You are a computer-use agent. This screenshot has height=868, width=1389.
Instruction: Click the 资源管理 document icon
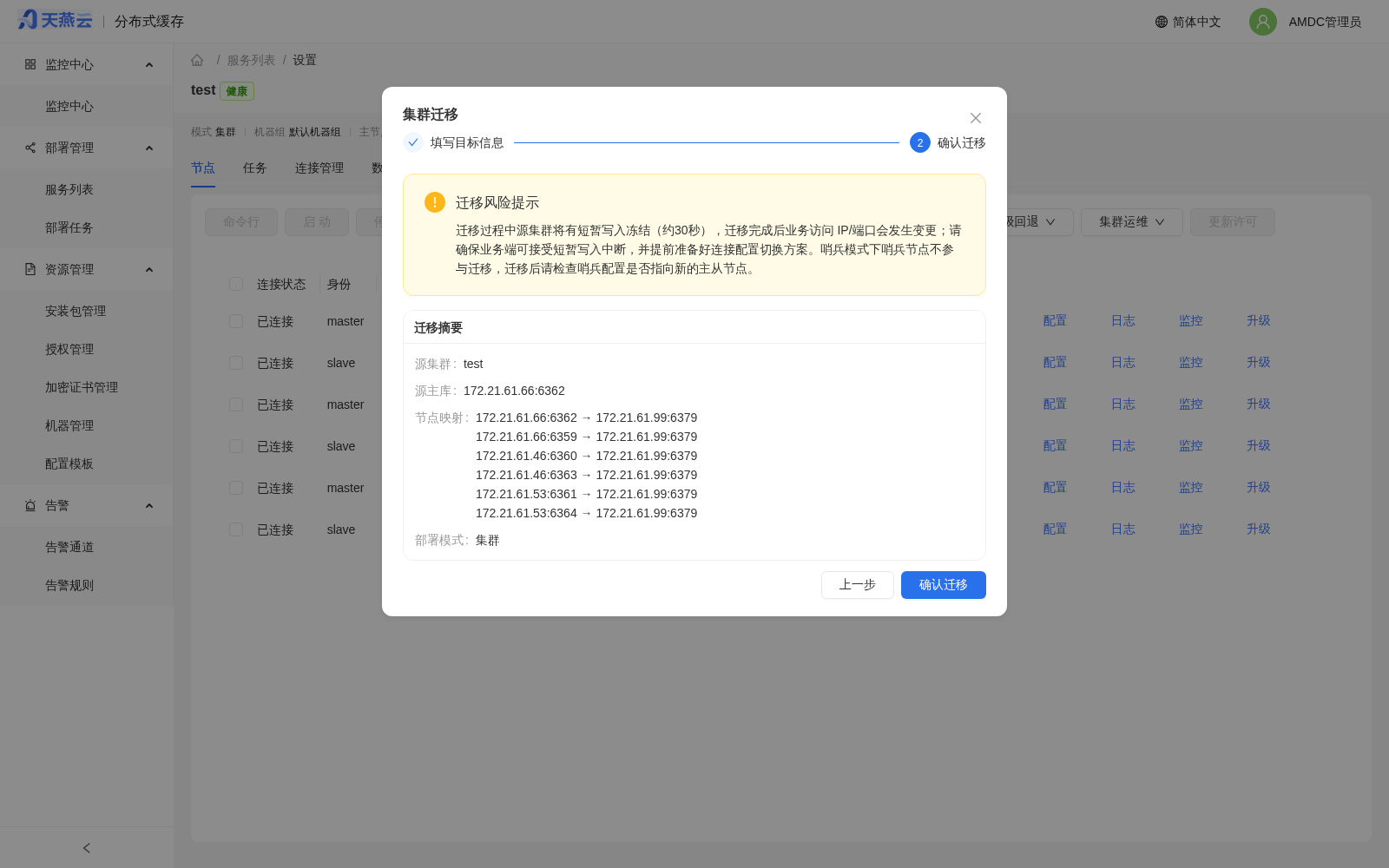pyautogui.click(x=30, y=269)
